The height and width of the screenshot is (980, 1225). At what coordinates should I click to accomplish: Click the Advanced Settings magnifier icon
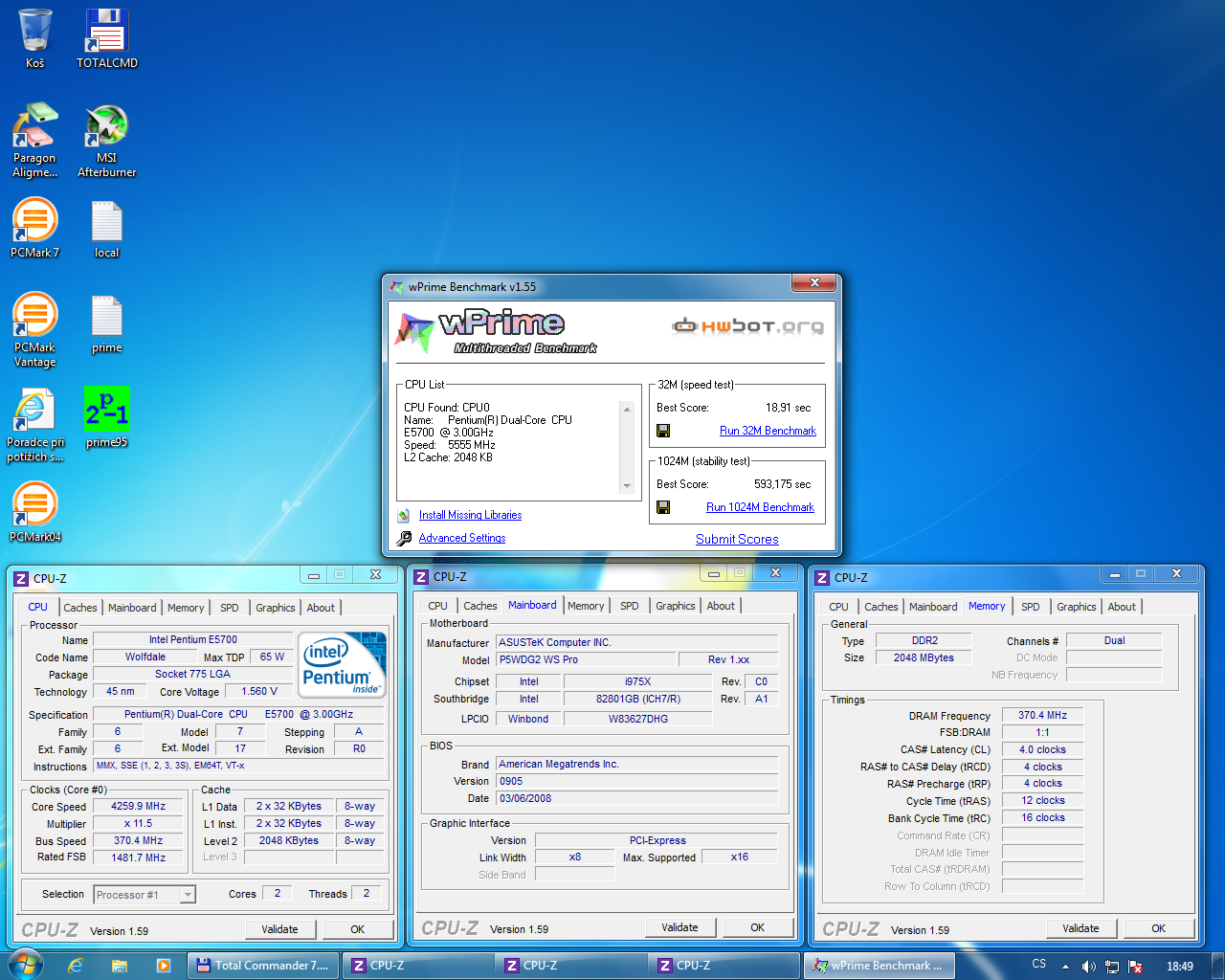(404, 538)
